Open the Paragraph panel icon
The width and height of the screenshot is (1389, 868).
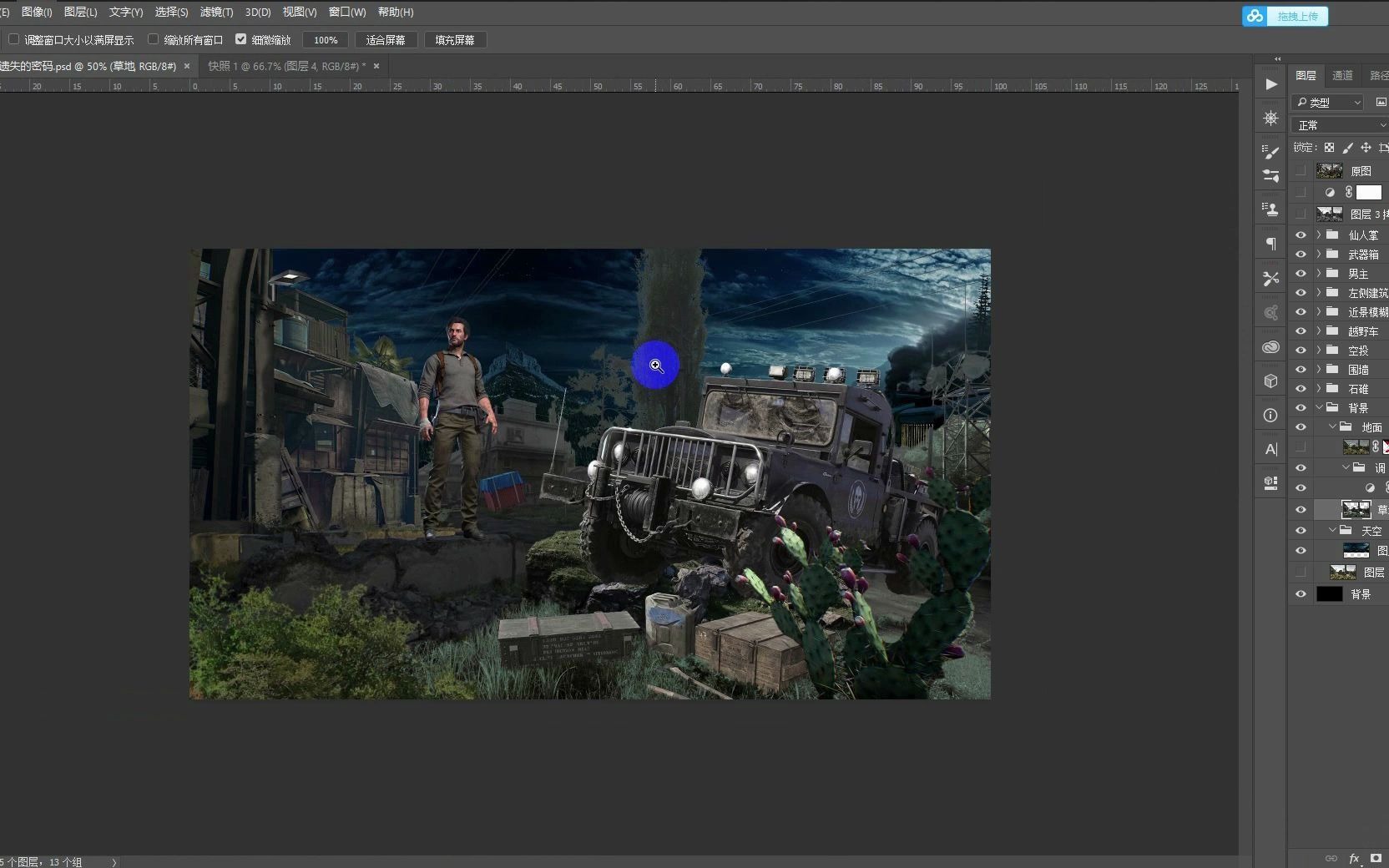tap(1270, 244)
